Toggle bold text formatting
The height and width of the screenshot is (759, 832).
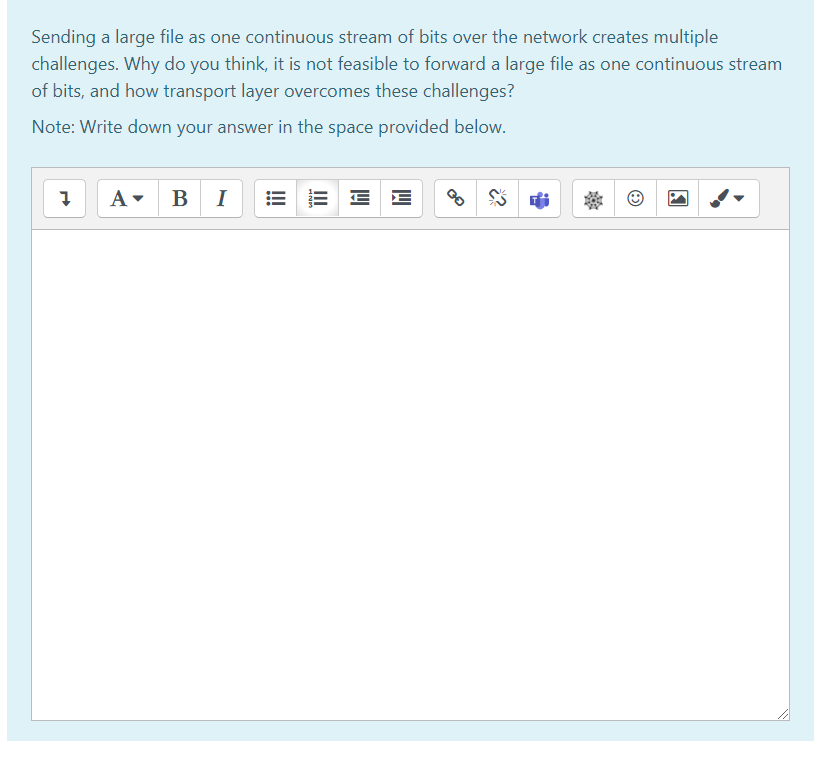point(179,198)
